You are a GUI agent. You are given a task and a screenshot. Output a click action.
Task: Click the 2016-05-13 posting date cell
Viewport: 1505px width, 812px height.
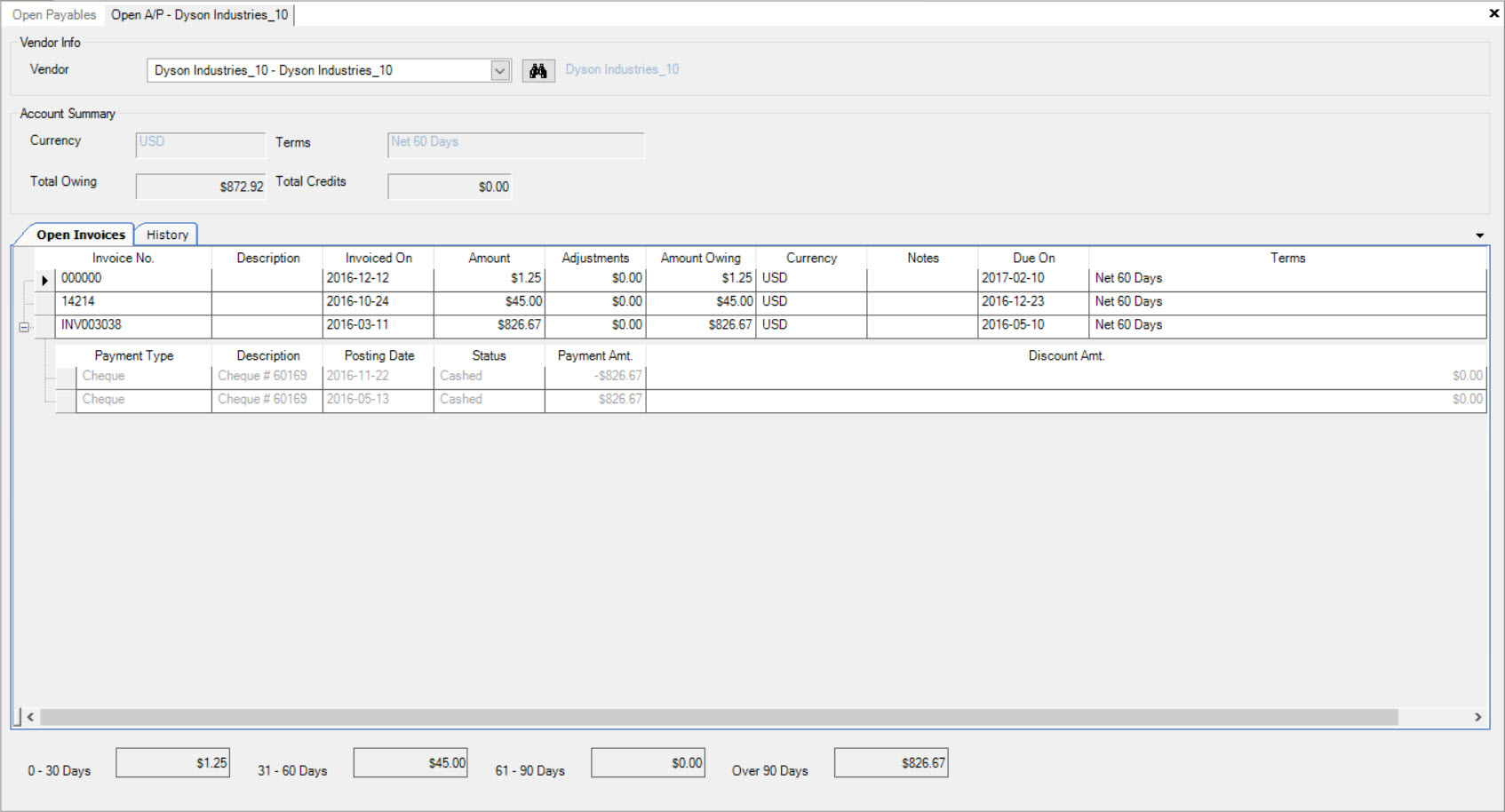coord(378,400)
